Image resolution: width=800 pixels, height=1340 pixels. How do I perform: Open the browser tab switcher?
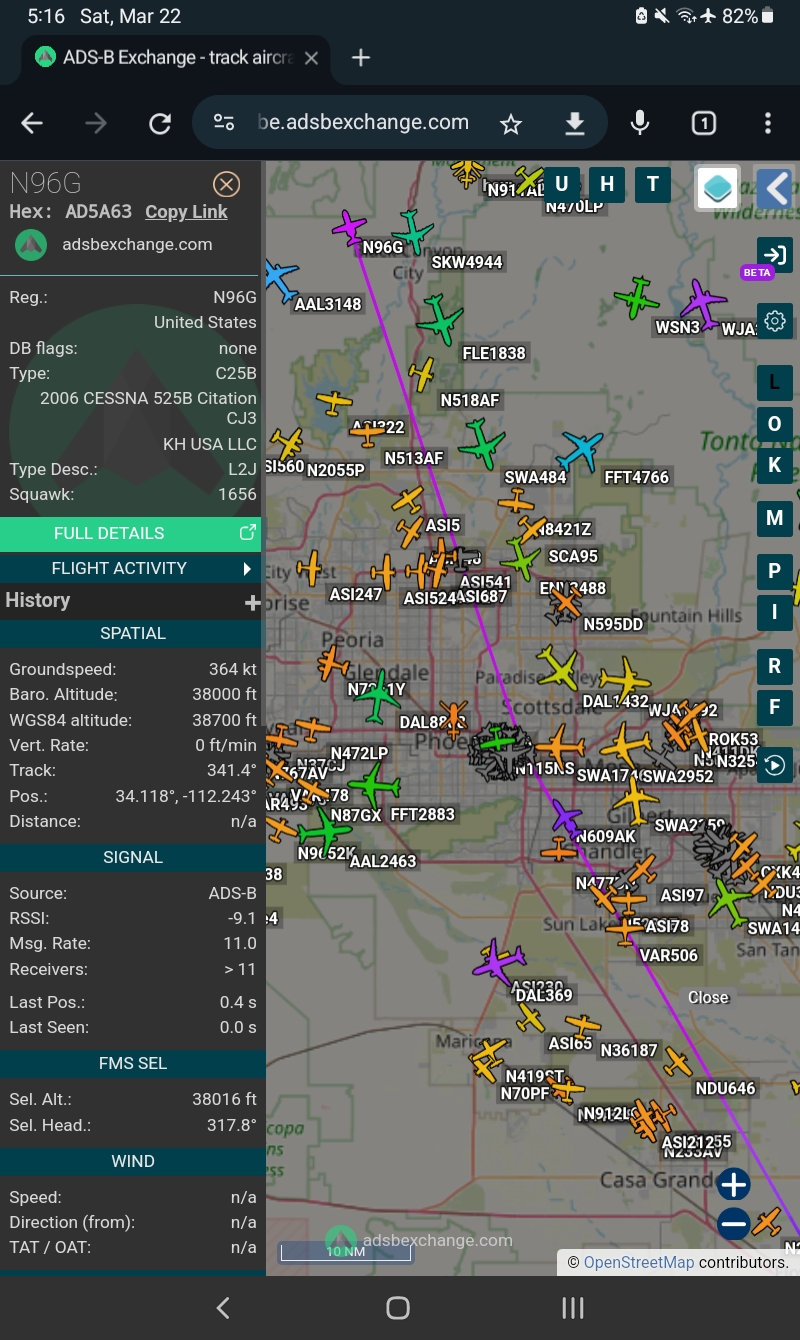[x=704, y=123]
